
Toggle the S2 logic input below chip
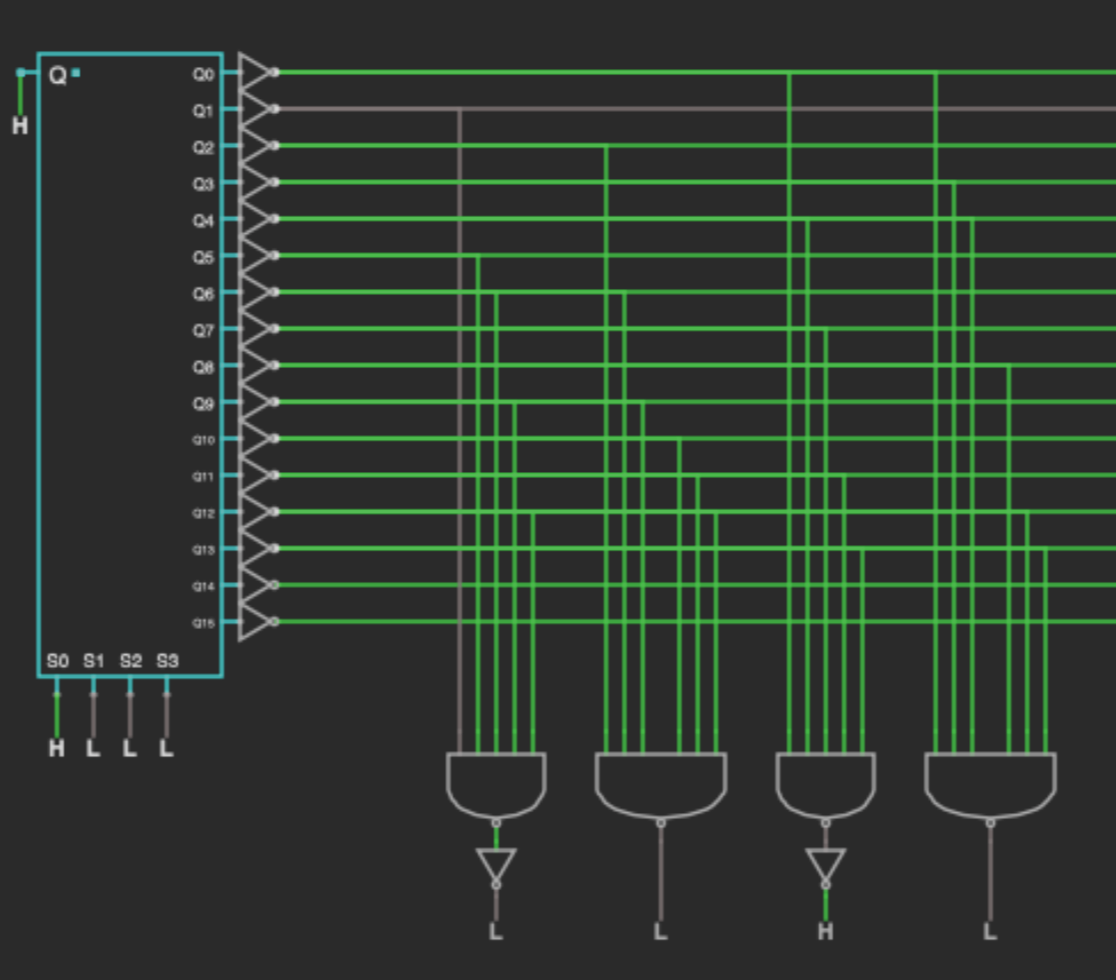point(129,747)
